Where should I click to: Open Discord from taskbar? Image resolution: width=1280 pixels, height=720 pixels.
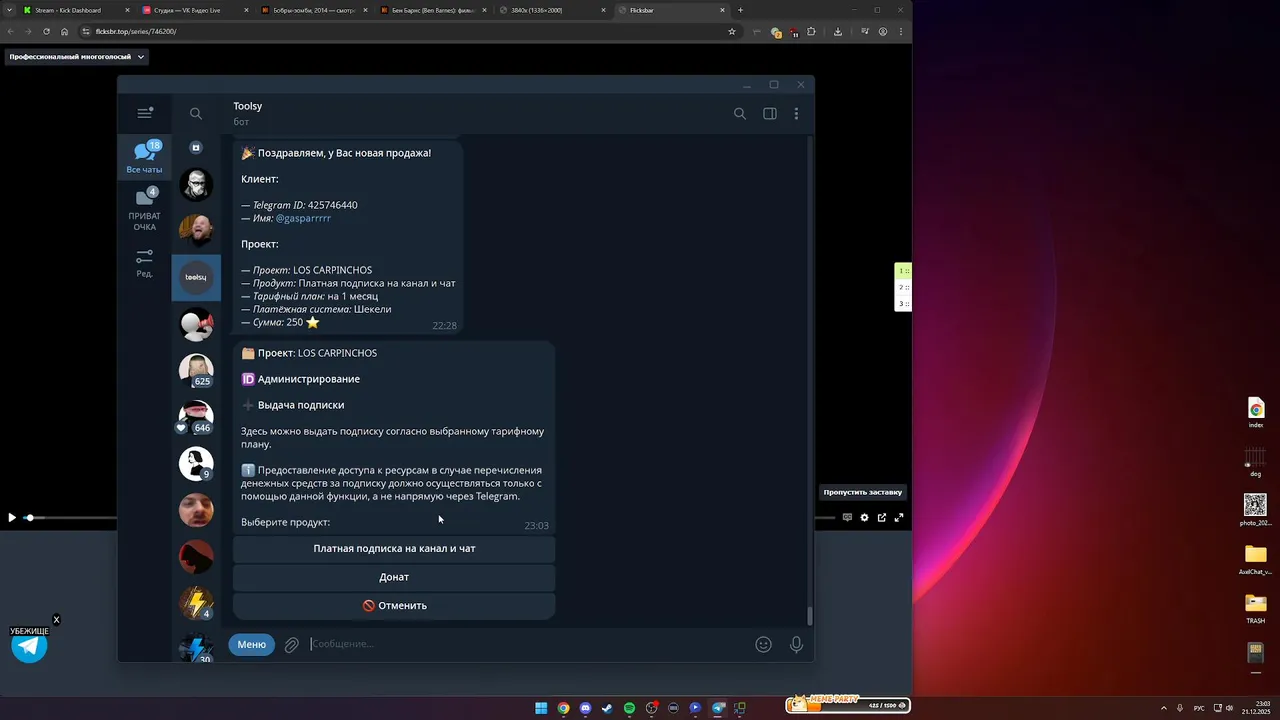585,708
